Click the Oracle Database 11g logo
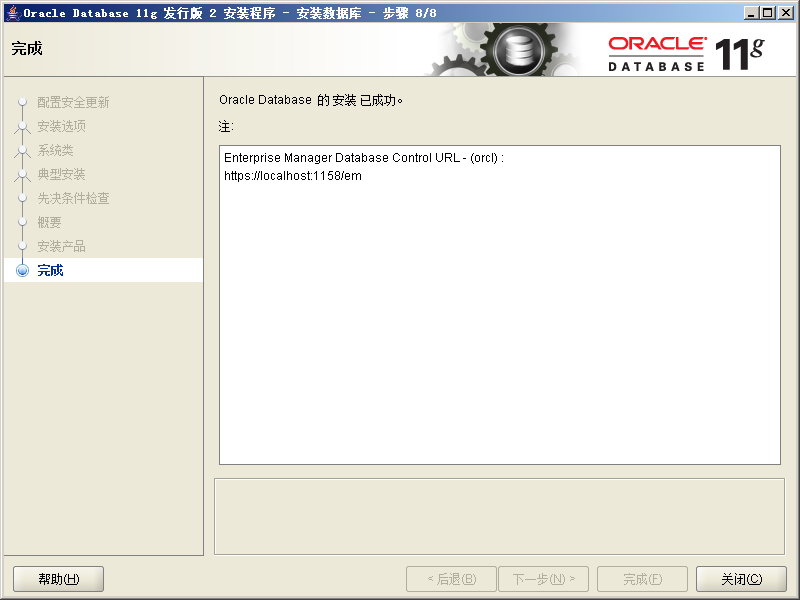Viewport: 800px width, 600px height. coord(686,53)
